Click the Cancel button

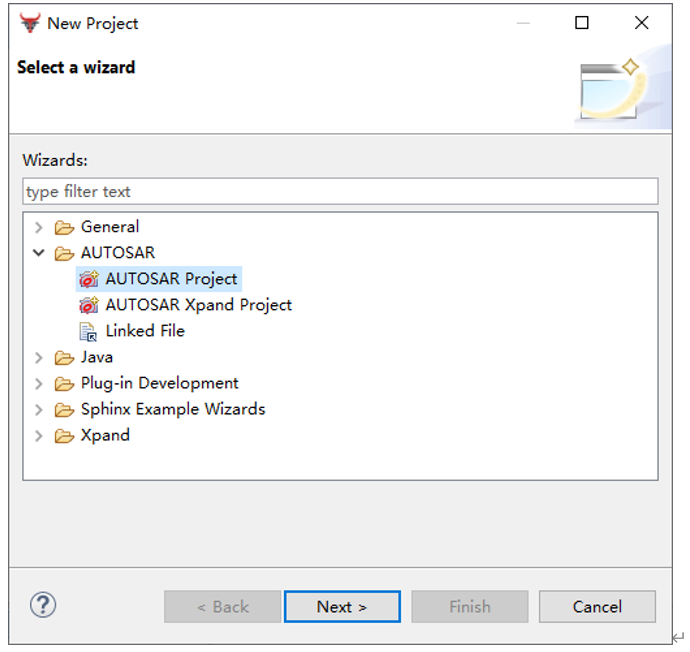click(597, 607)
